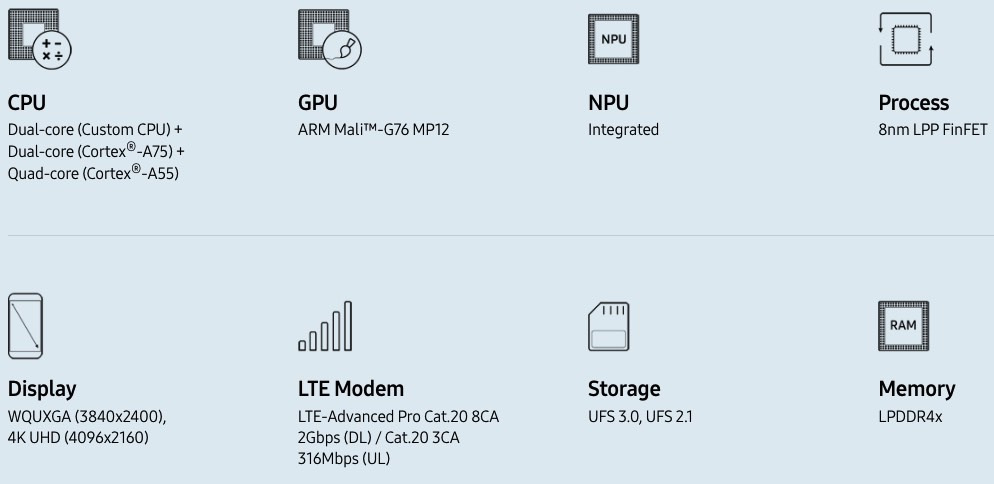Select the LTE Modem heading
Viewport: 994px width, 484px height.
tap(351, 389)
